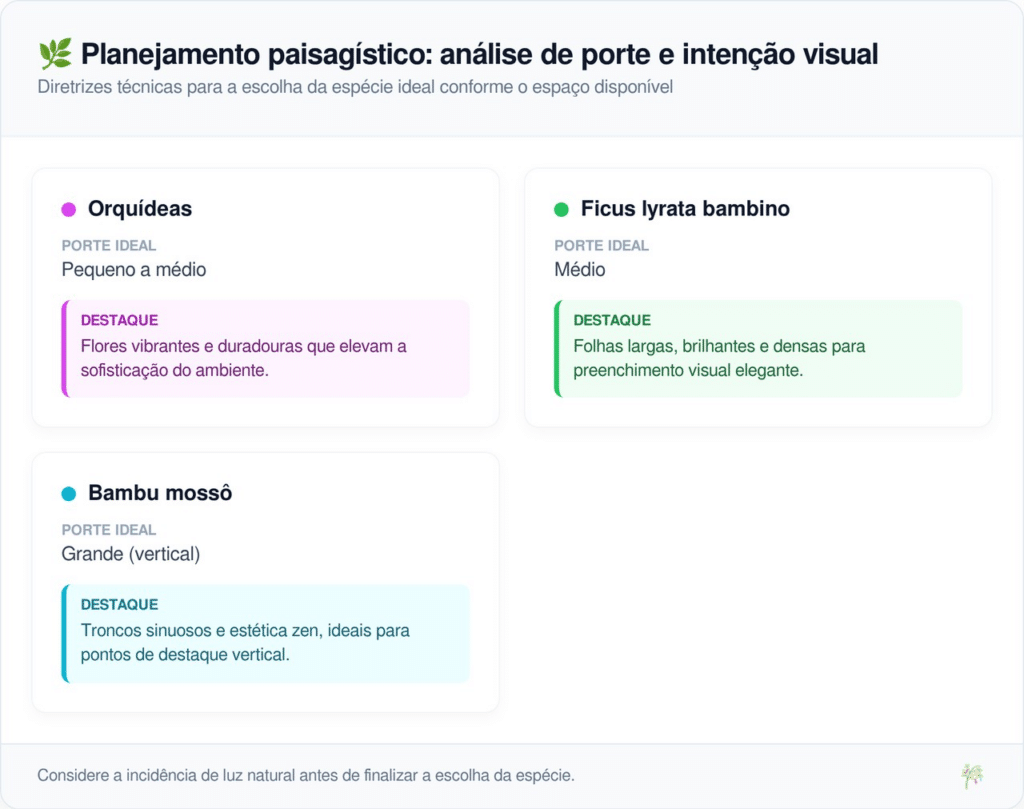Click the cyan dot beside Bambu mossô
Image resolution: width=1024 pixels, height=809 pixels.
[x=69, y=494]
